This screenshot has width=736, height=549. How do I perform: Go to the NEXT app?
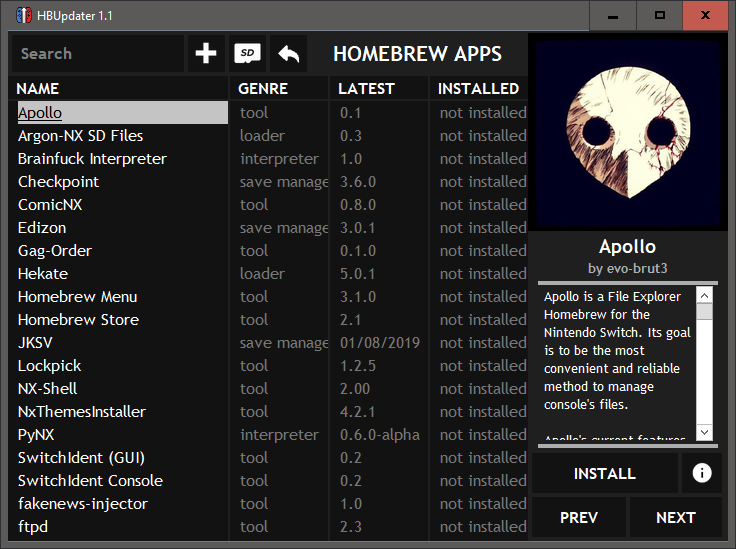click(x=675, y=517)
